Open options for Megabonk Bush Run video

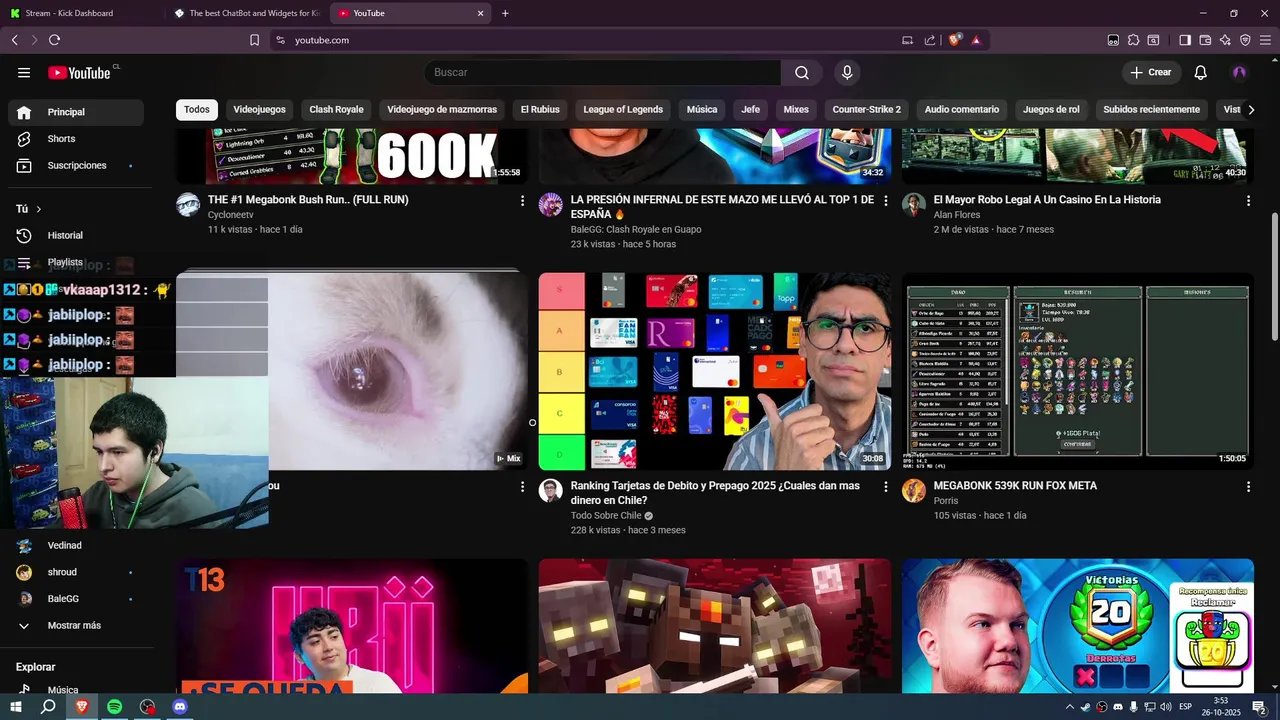tap(522, 201)
